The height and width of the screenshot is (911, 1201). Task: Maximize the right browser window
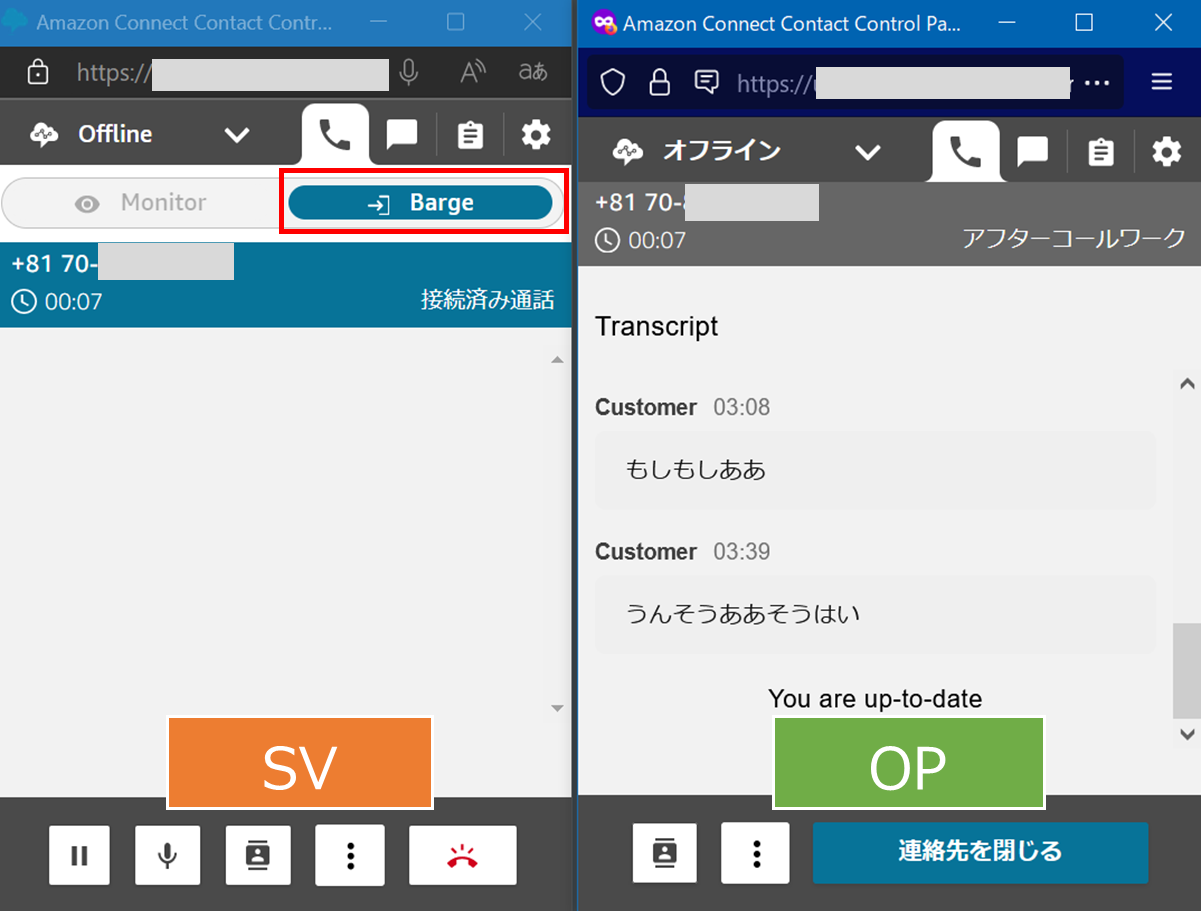[1084, 22]
